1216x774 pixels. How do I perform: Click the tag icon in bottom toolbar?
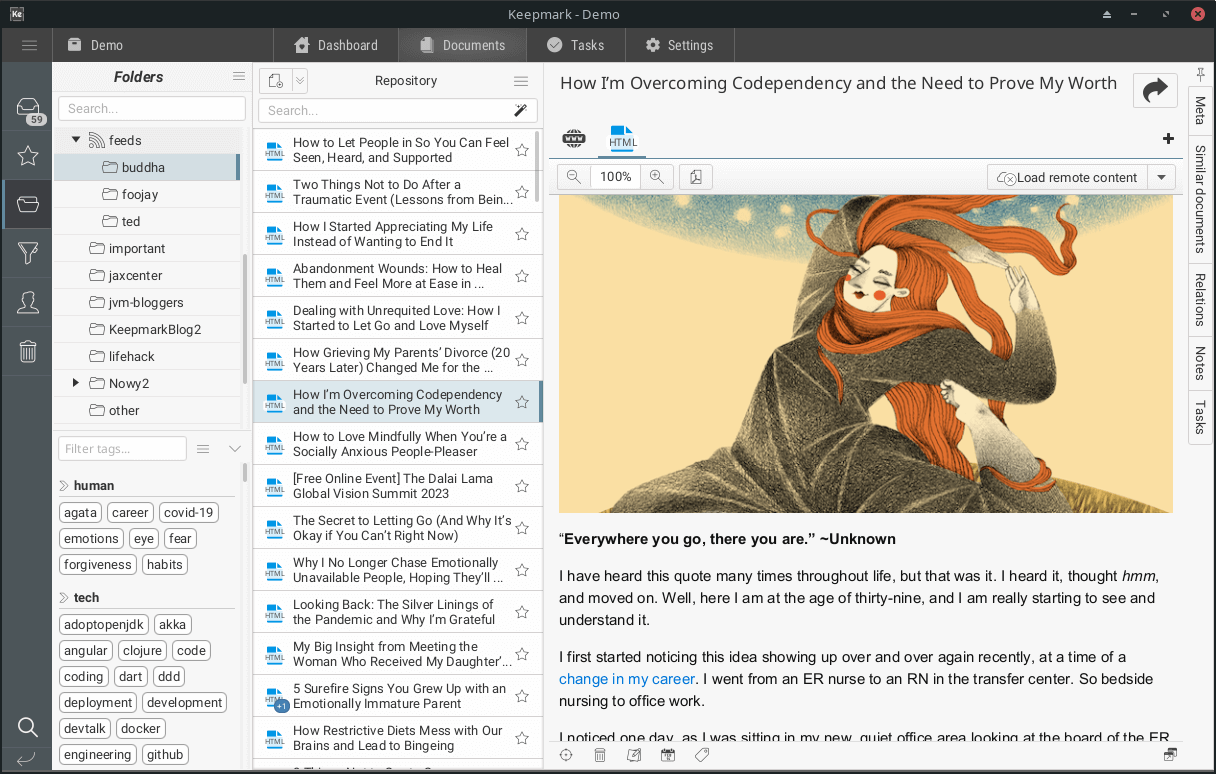(702, 755)
